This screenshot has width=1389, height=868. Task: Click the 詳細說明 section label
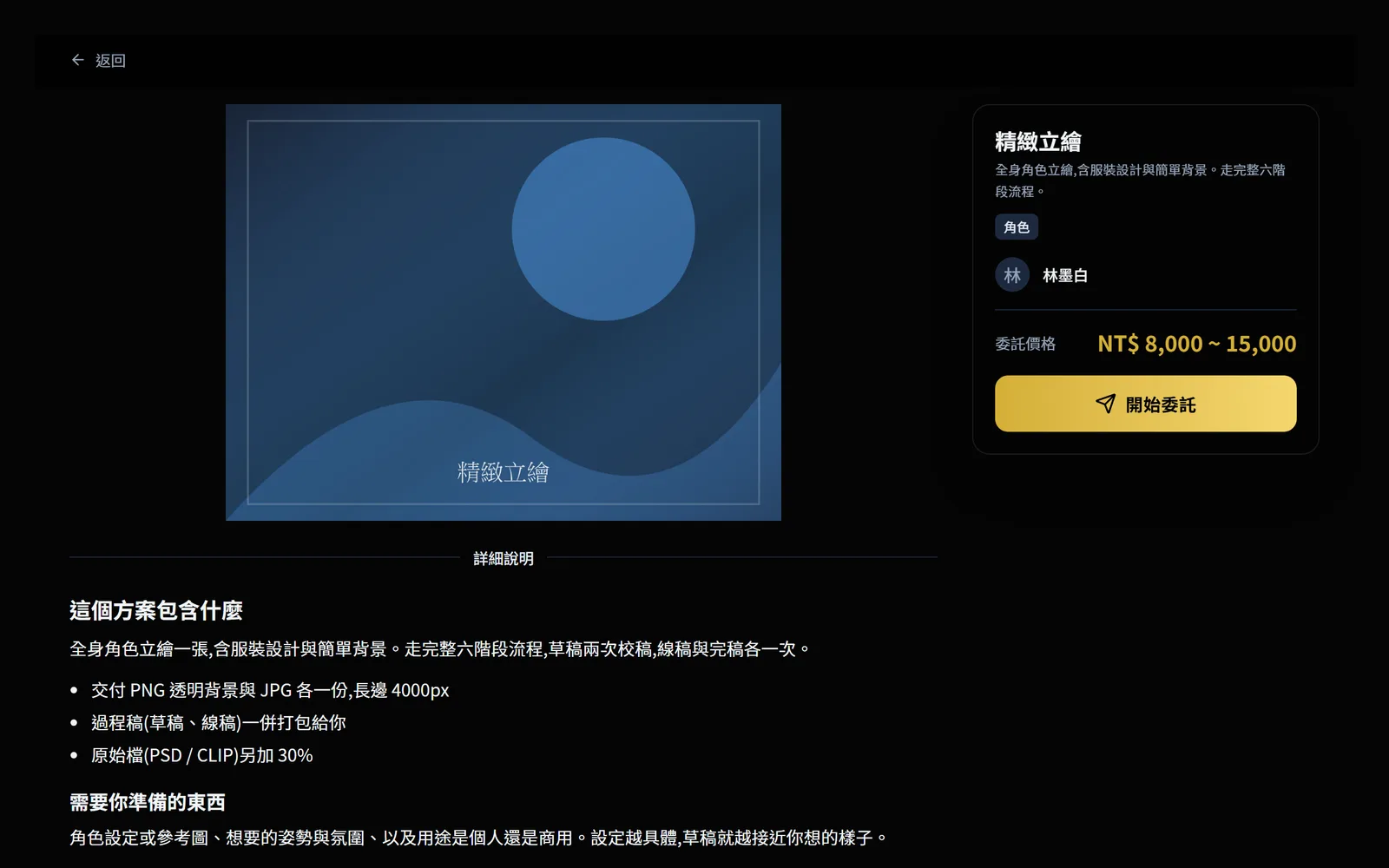504,558
